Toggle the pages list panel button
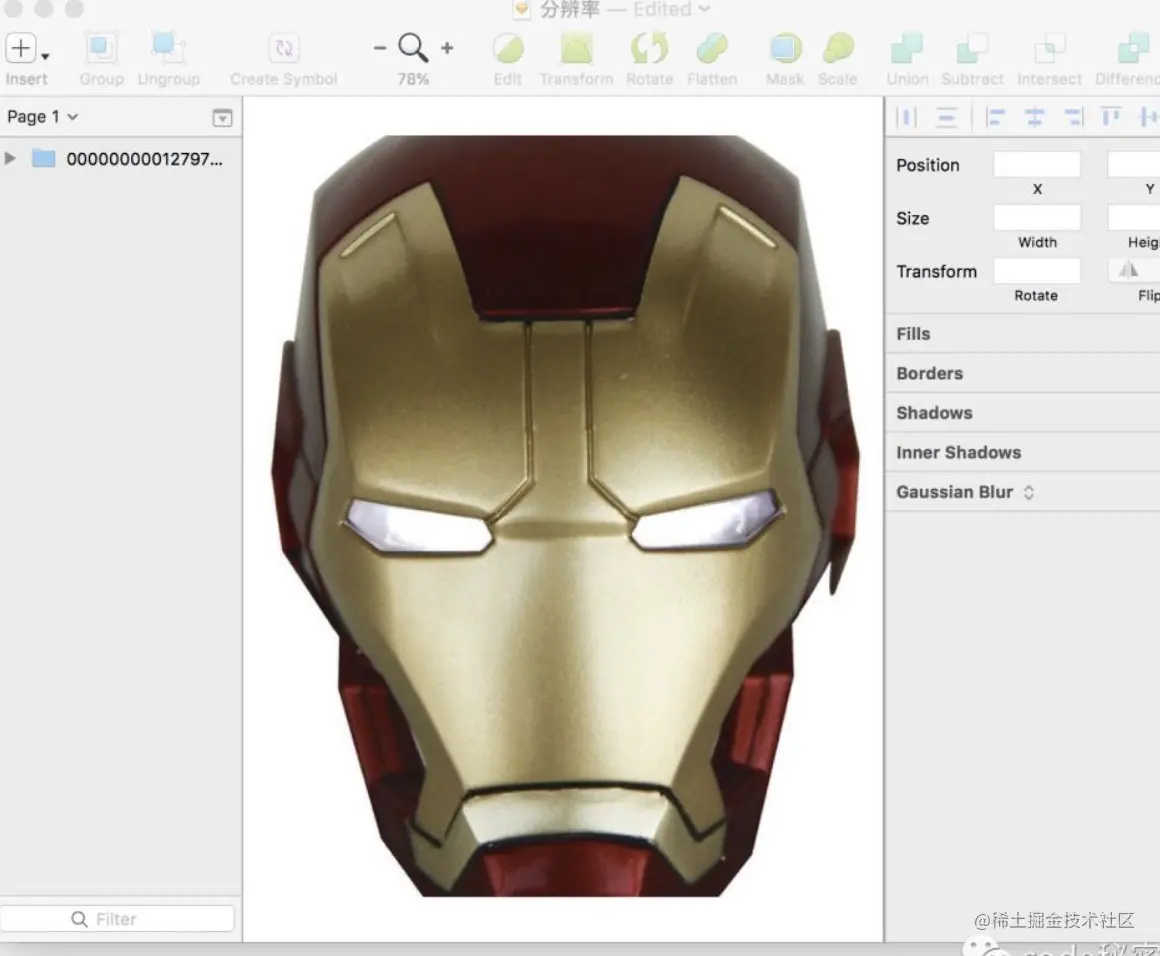The height and width of the screenshot is (956, 1160). click(222, 118)
